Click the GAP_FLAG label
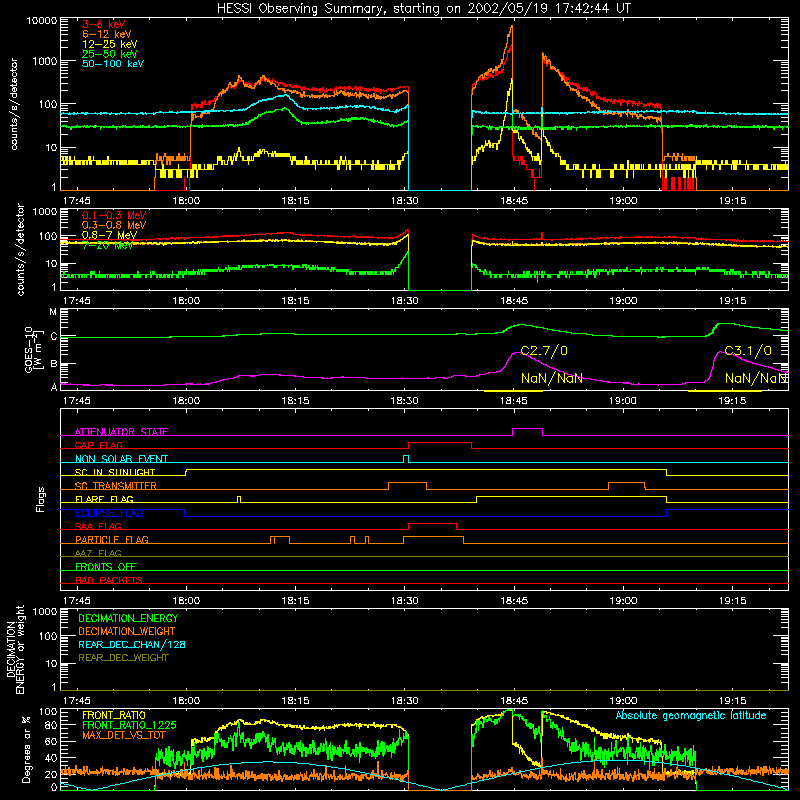The height and width of the screenshot is (800, 800). click(x=98, y=445)
